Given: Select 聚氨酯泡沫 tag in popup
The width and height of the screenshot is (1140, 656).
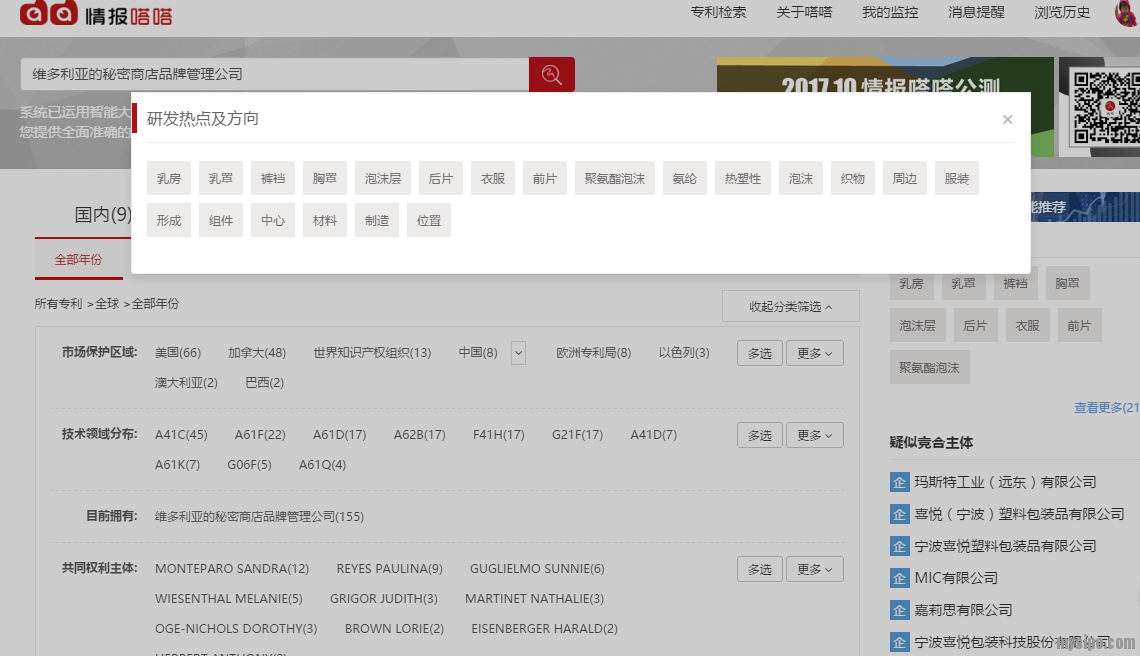Looking at the screenshot, I should [x=615, y=179].
